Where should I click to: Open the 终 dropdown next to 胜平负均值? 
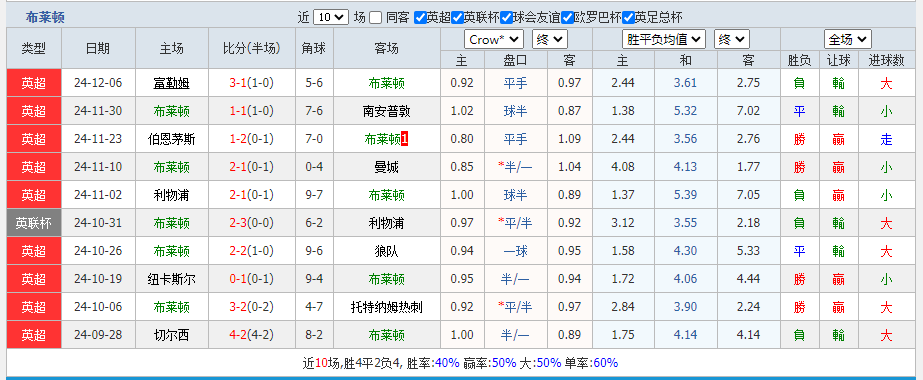[x=732, y=39]
